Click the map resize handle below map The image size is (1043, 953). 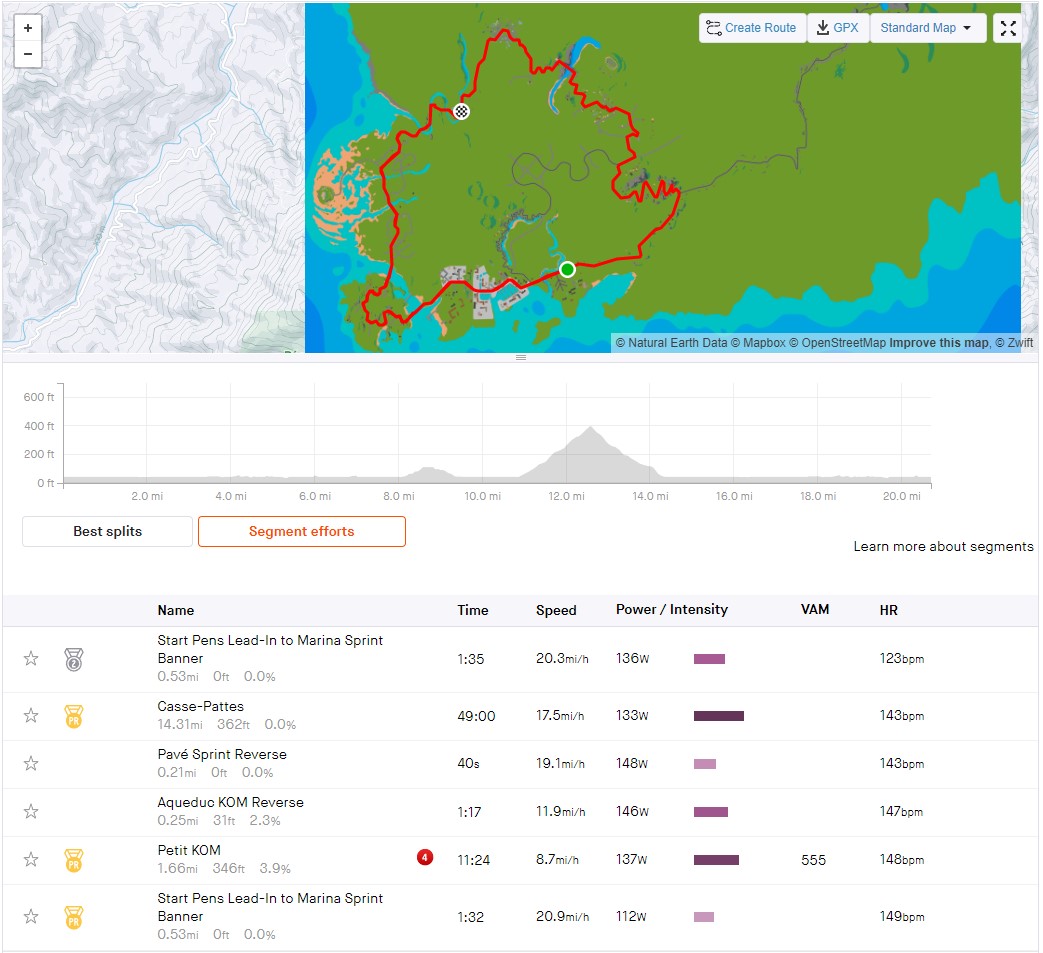pos(521,357)
